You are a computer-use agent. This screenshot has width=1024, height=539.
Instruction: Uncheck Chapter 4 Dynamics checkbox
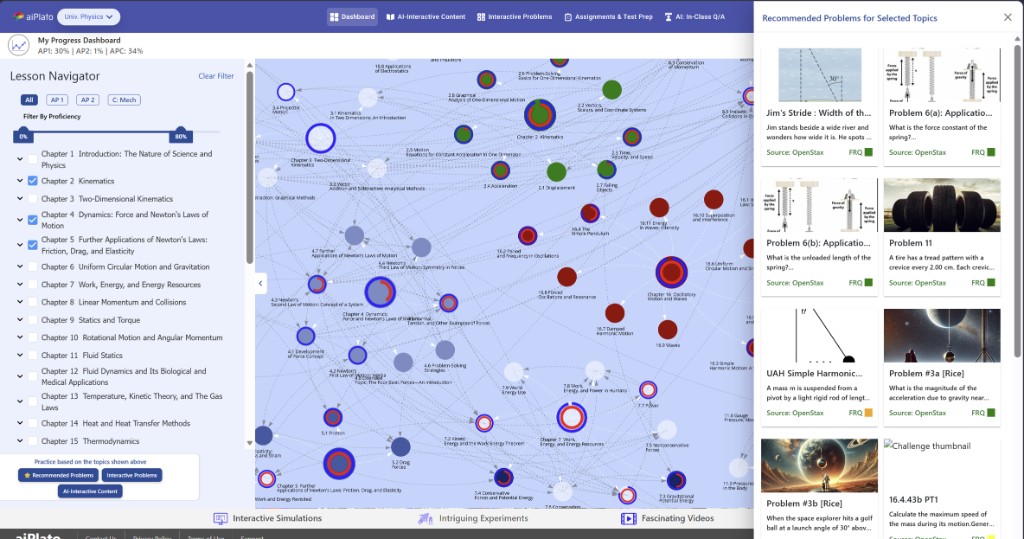33,220
